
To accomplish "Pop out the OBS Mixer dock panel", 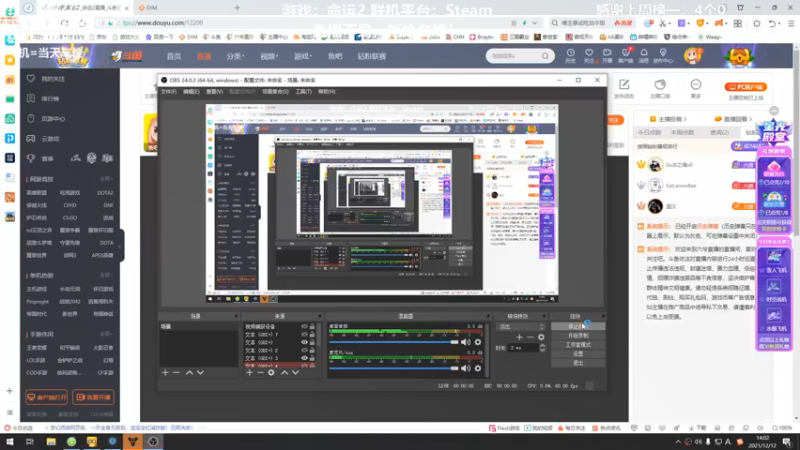I will (x=488, y=316).
